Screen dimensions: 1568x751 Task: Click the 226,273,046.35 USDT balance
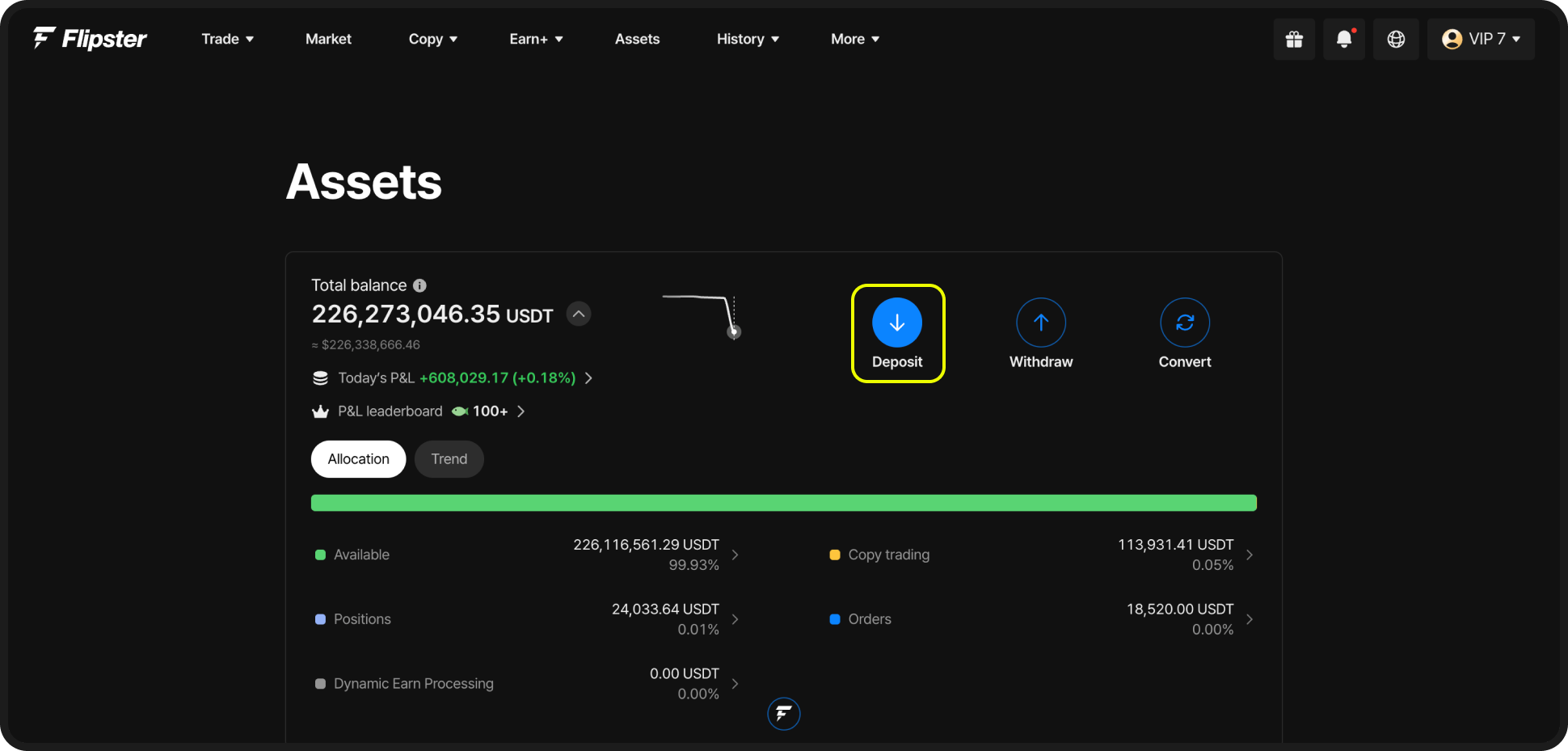pos(432,314)
